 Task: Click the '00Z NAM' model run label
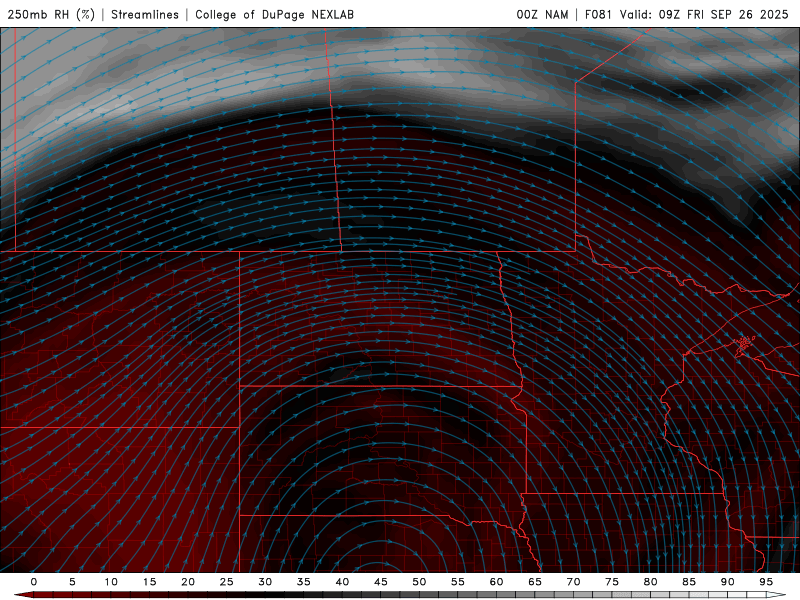pyautogui.click(x=542, y=14)
